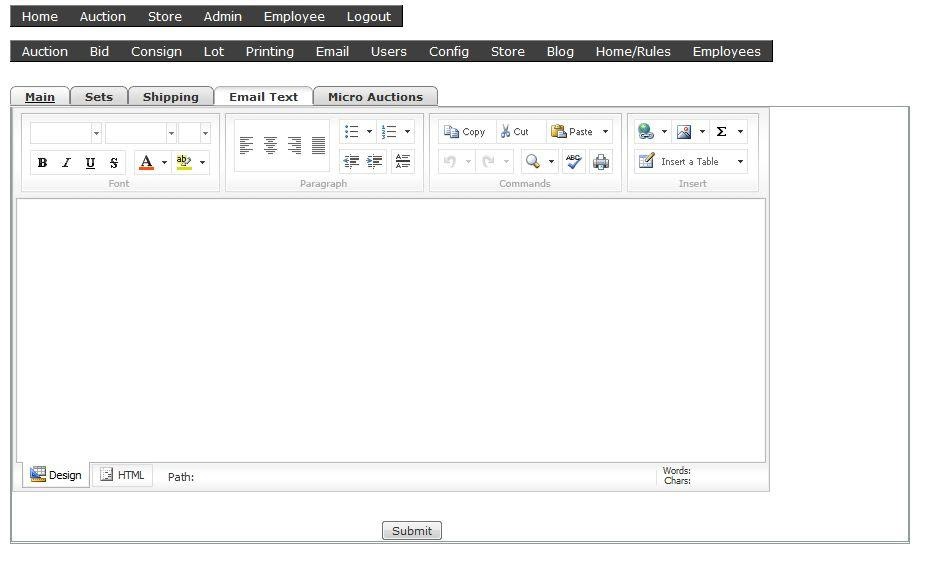Expand the find options arrow

point(551,161)
